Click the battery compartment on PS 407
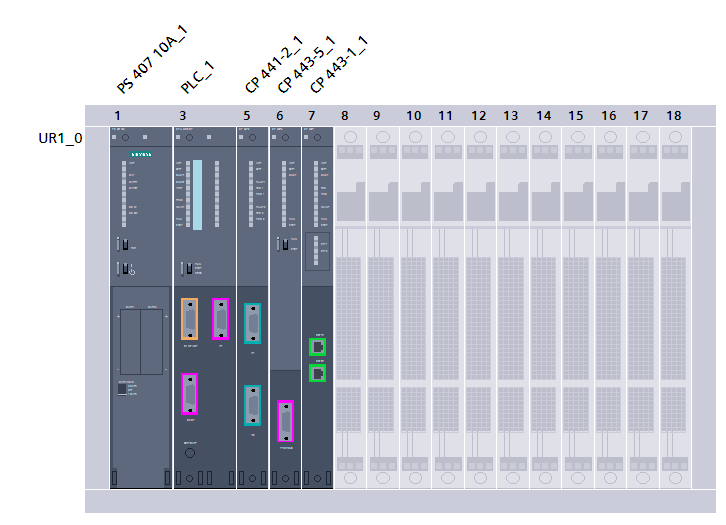This screenshot has height=525, width=726. click(141, 342)
